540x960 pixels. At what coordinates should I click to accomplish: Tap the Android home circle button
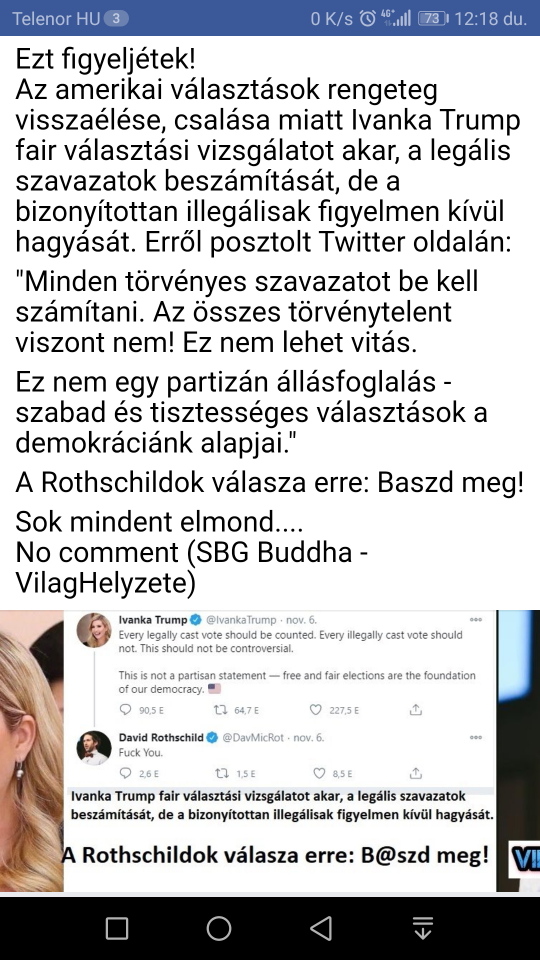(219, 928)
